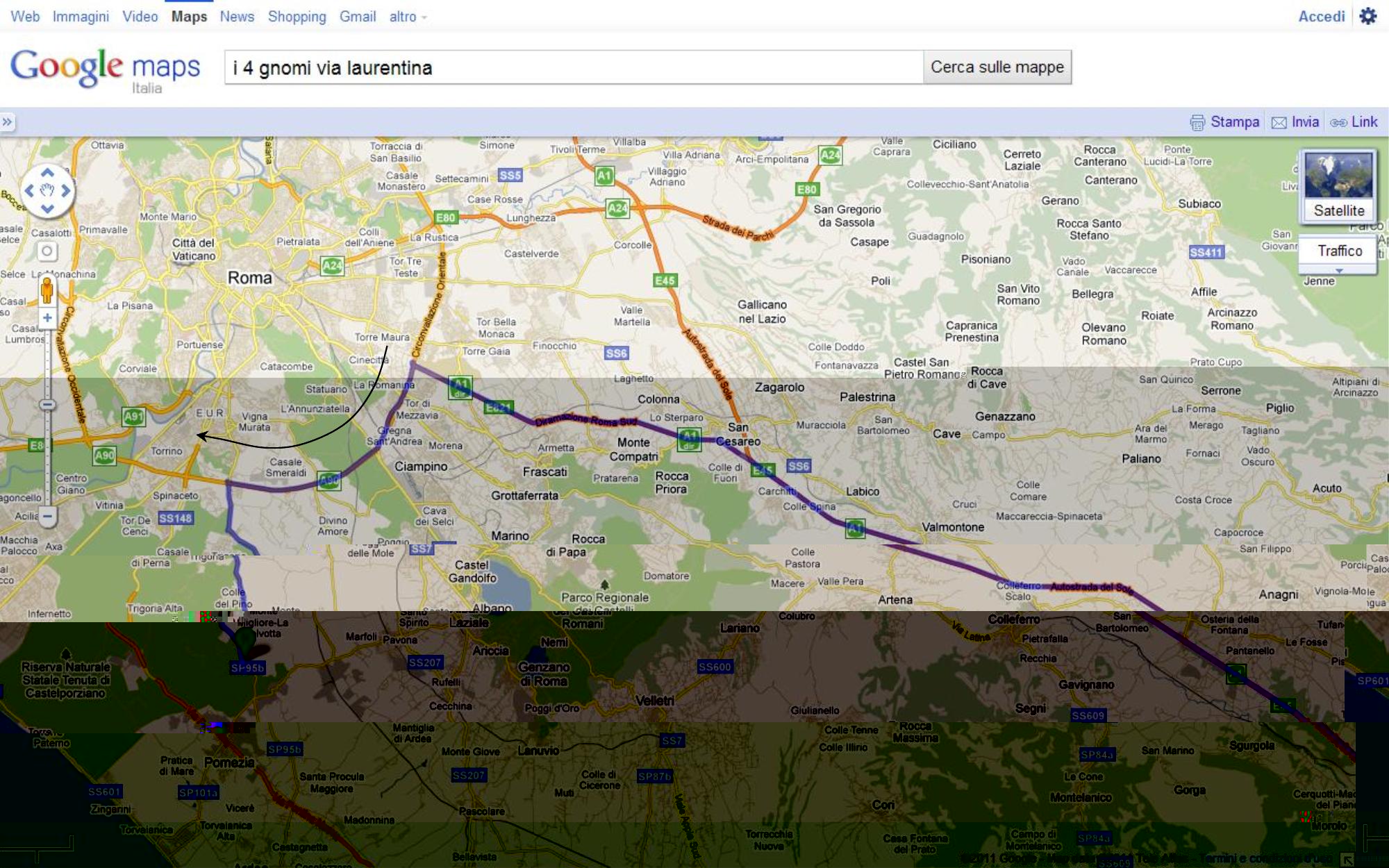Open the Immagini tab
1389x868 pixels.
tap(81, 17)
